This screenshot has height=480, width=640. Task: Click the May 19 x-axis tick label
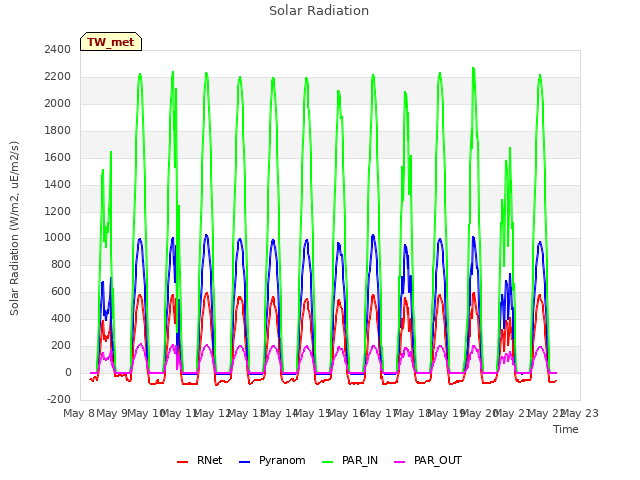[447, 413]
